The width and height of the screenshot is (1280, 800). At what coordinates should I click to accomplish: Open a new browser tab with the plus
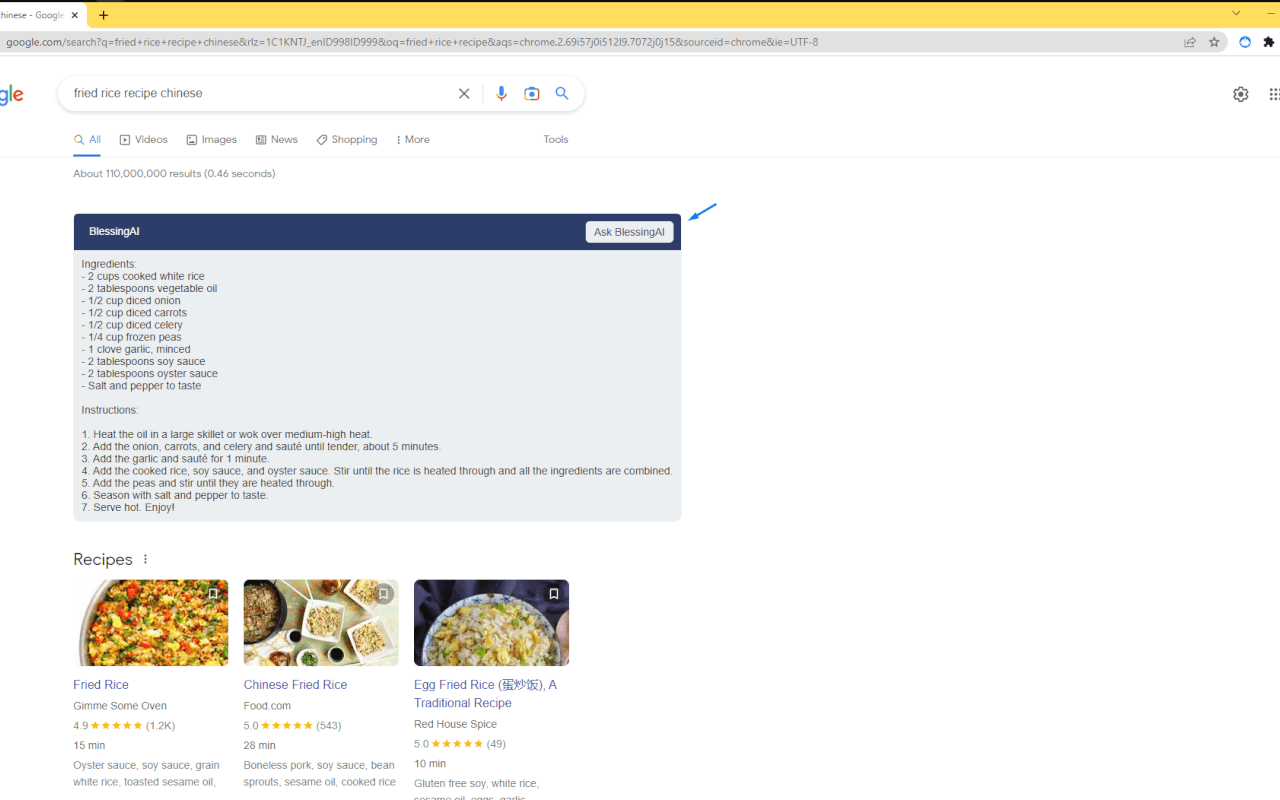coord(104,15)
